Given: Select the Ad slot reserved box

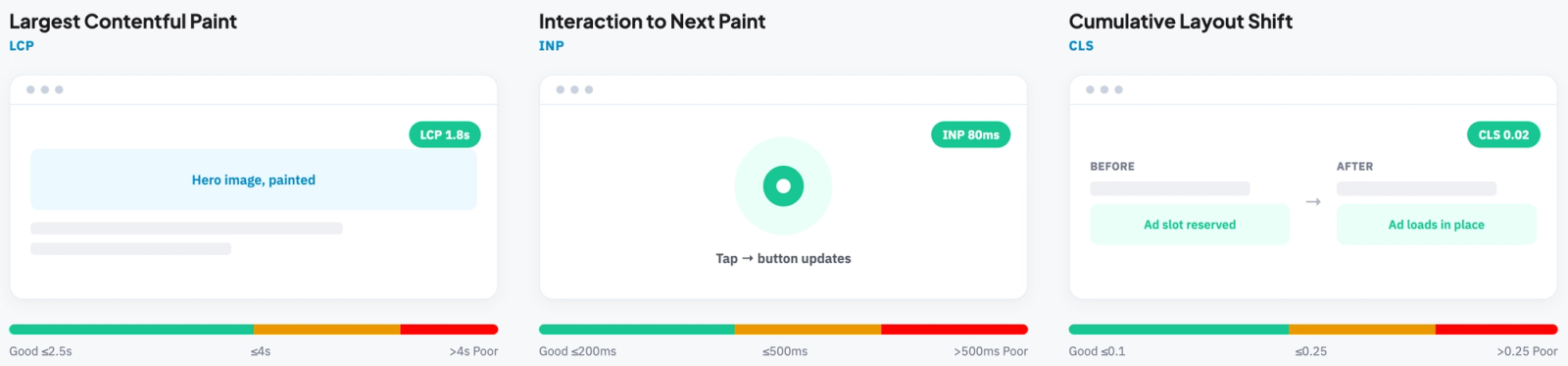Looking at the screenshot, I should click(x=1190, y=225).
